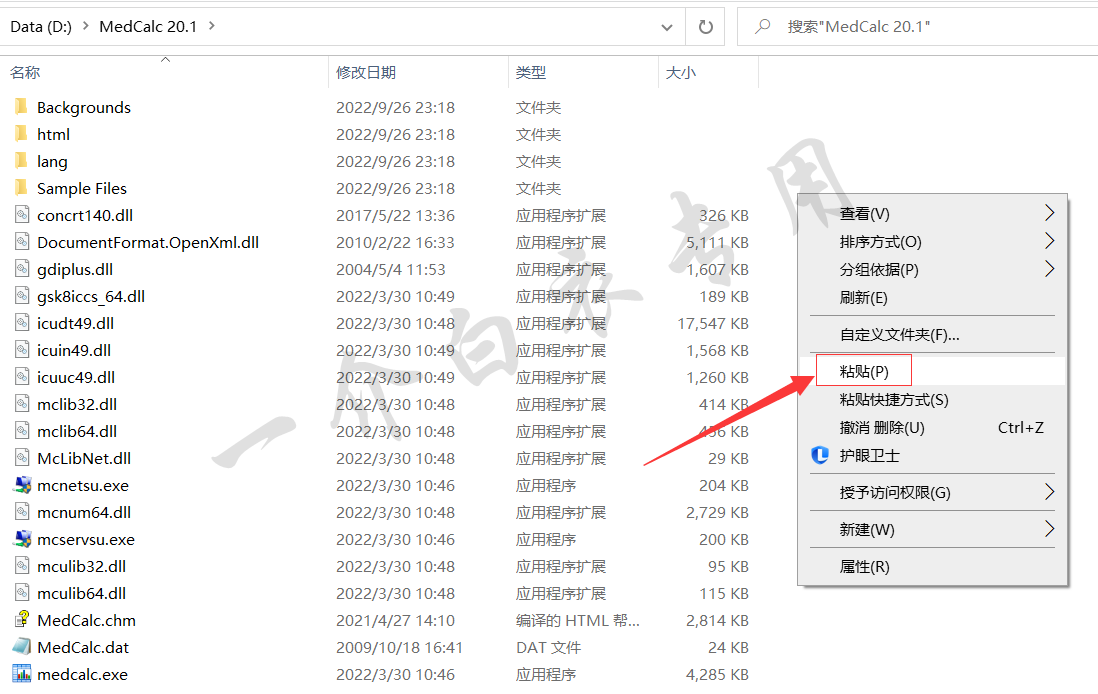
Task: Expand the 查看(V) submenu arrow
Action: pyautogui.click(x=1049, y=213)
